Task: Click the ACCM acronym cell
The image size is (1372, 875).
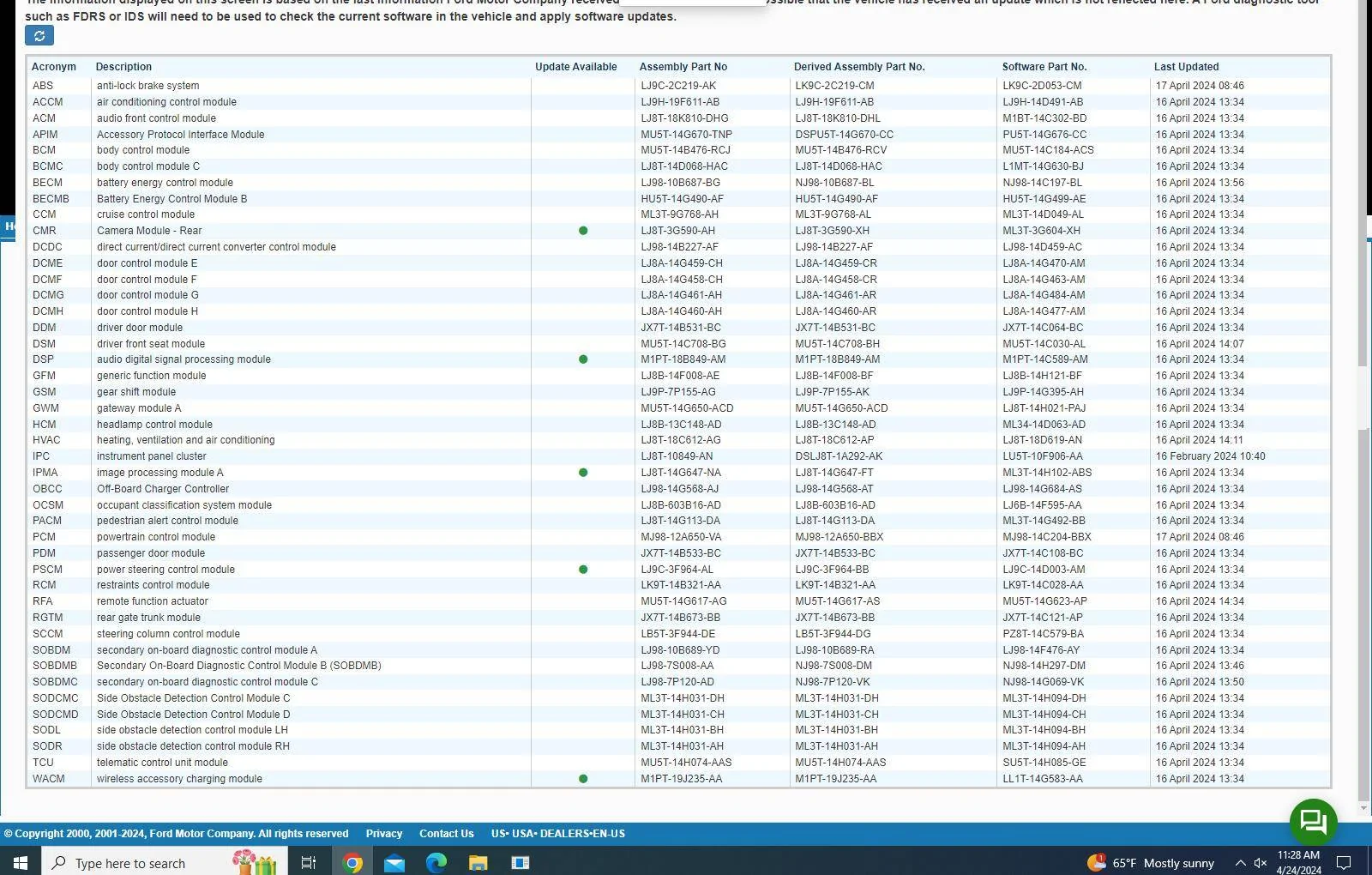Action: (x=47, y=102)
